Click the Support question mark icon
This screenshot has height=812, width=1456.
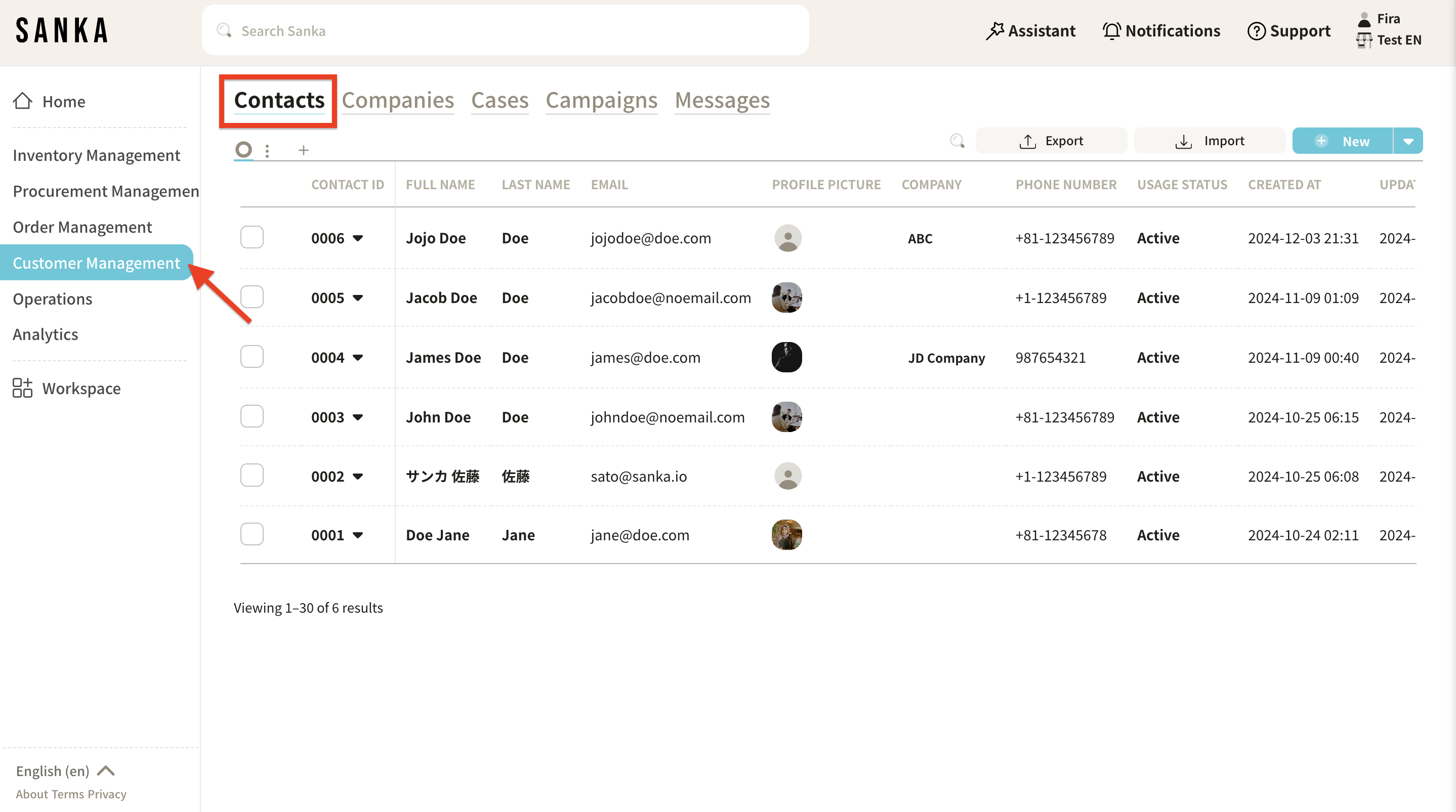(x=1256, y=30)
